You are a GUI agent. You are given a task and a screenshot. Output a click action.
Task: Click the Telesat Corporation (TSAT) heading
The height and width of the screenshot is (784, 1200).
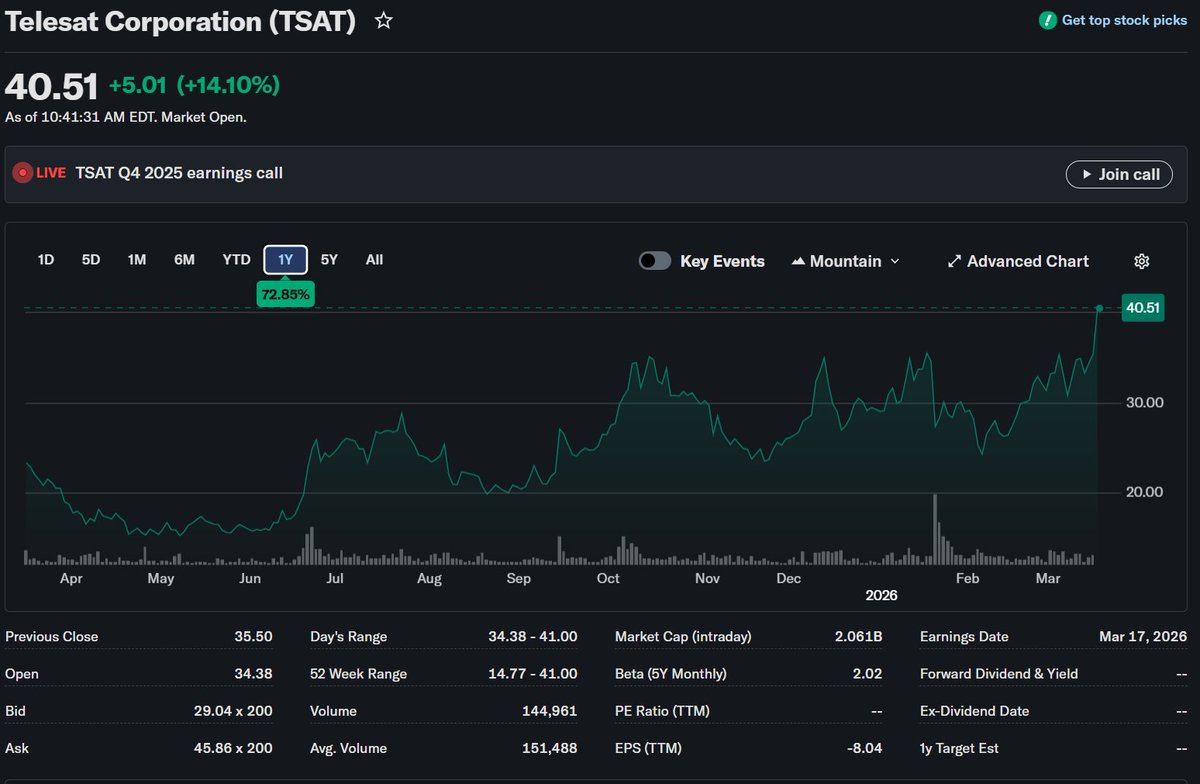pos(181,22)
